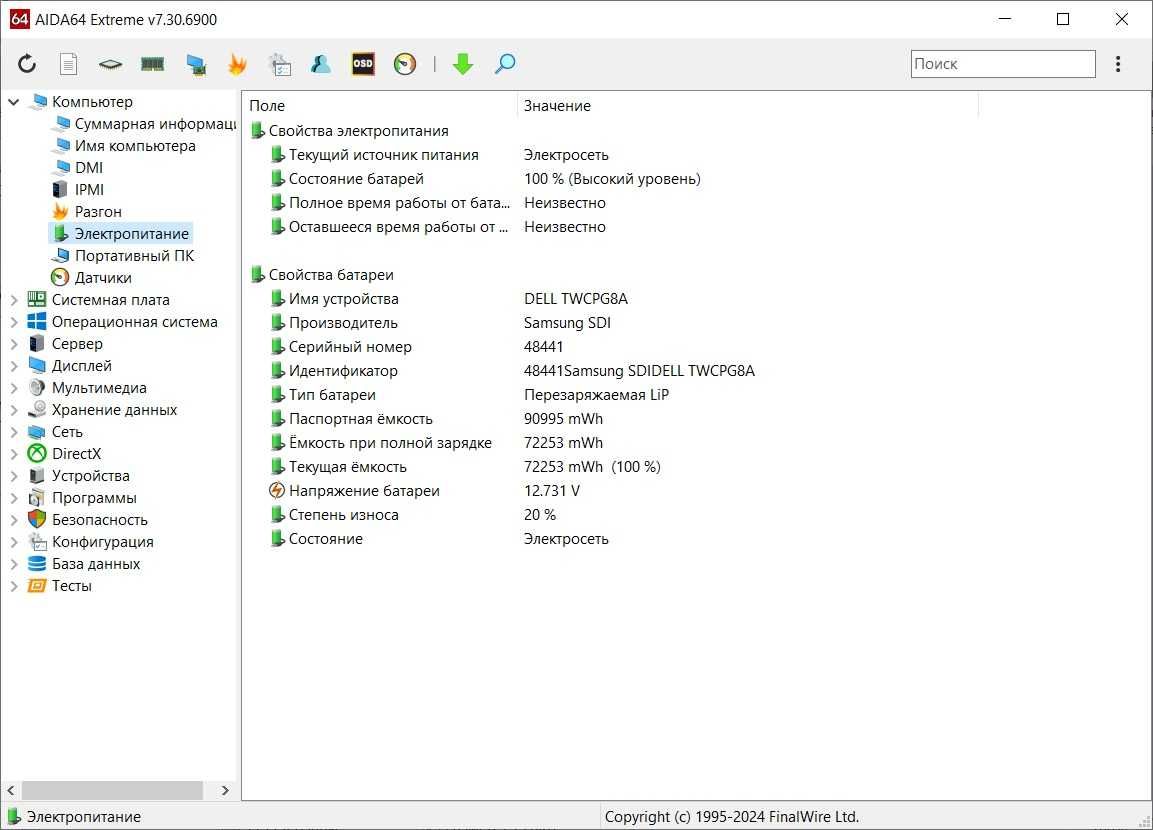
Task: Click the Copyright FinalWire status bar text
Action: pos(732,817)
